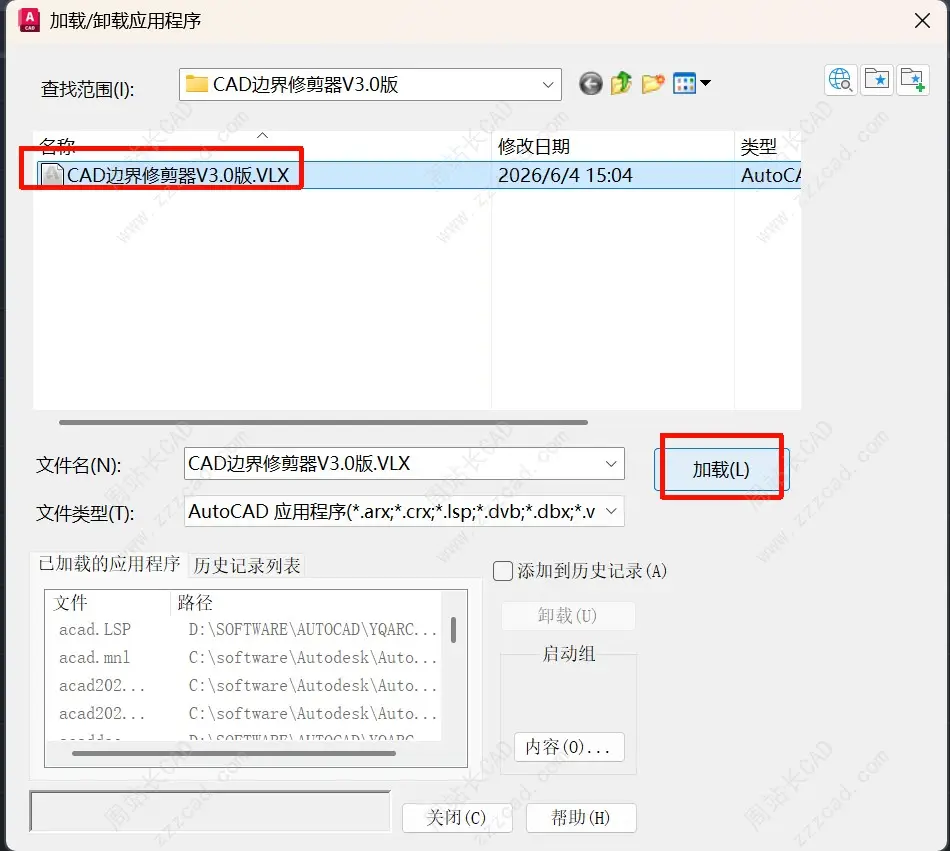
Task: Expand the 文件名 combo box arrow
Action: click(611, 464)
